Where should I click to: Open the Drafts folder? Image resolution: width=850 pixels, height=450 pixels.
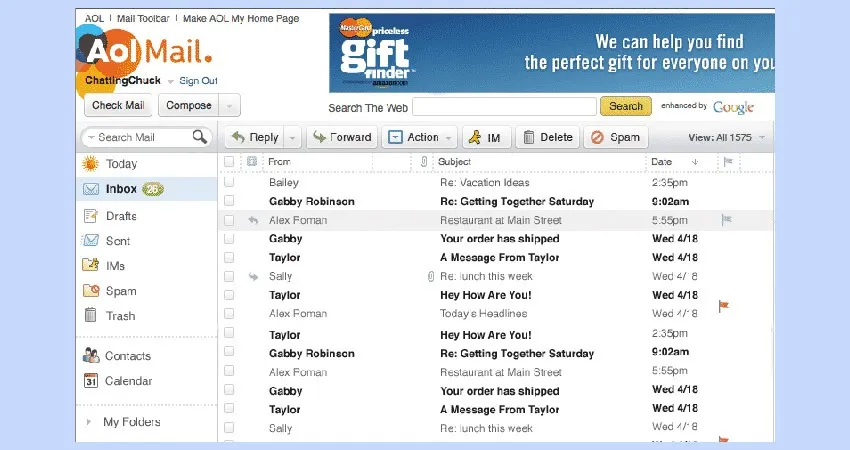121,216
